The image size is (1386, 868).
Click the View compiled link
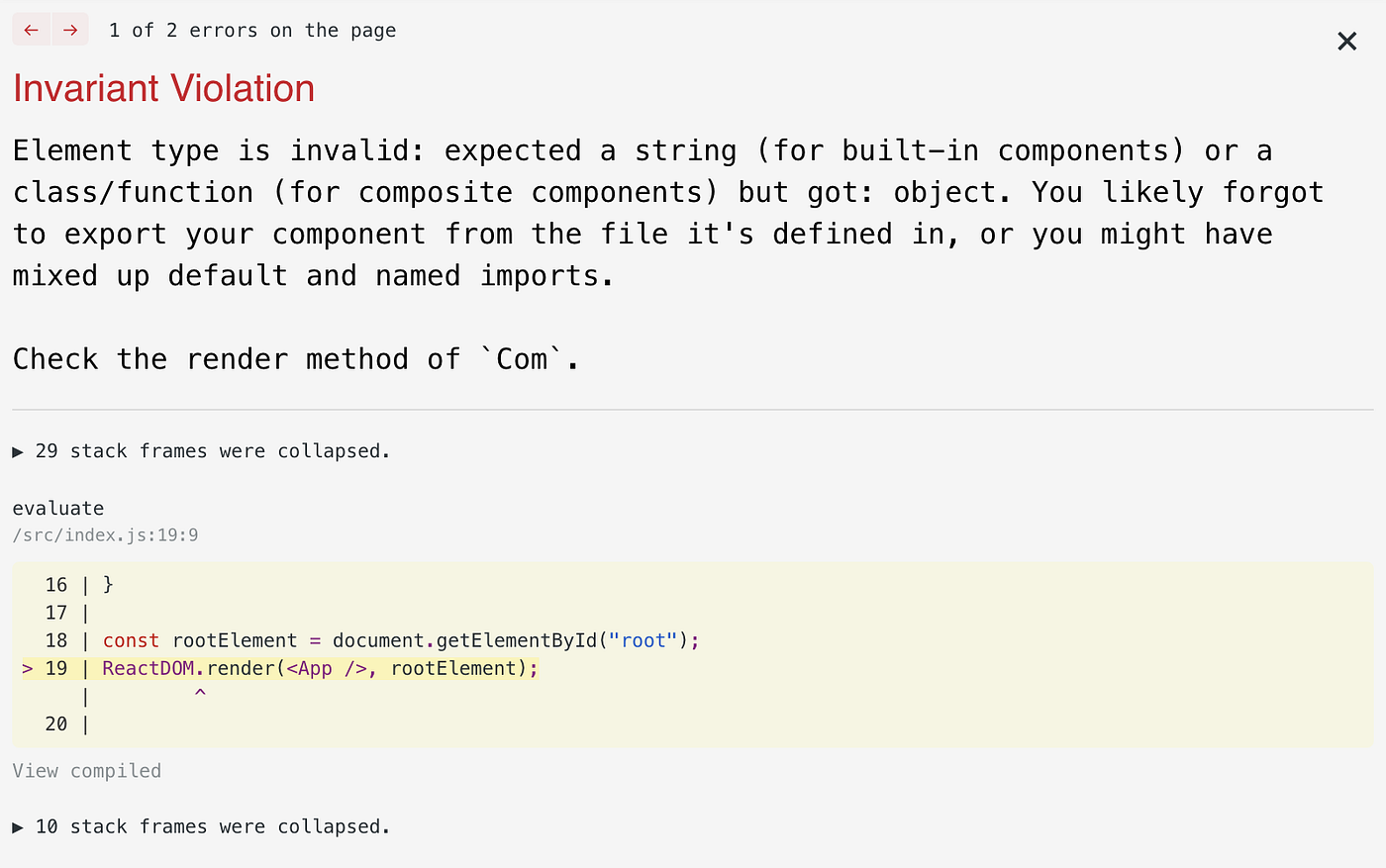tap(86, 770)
